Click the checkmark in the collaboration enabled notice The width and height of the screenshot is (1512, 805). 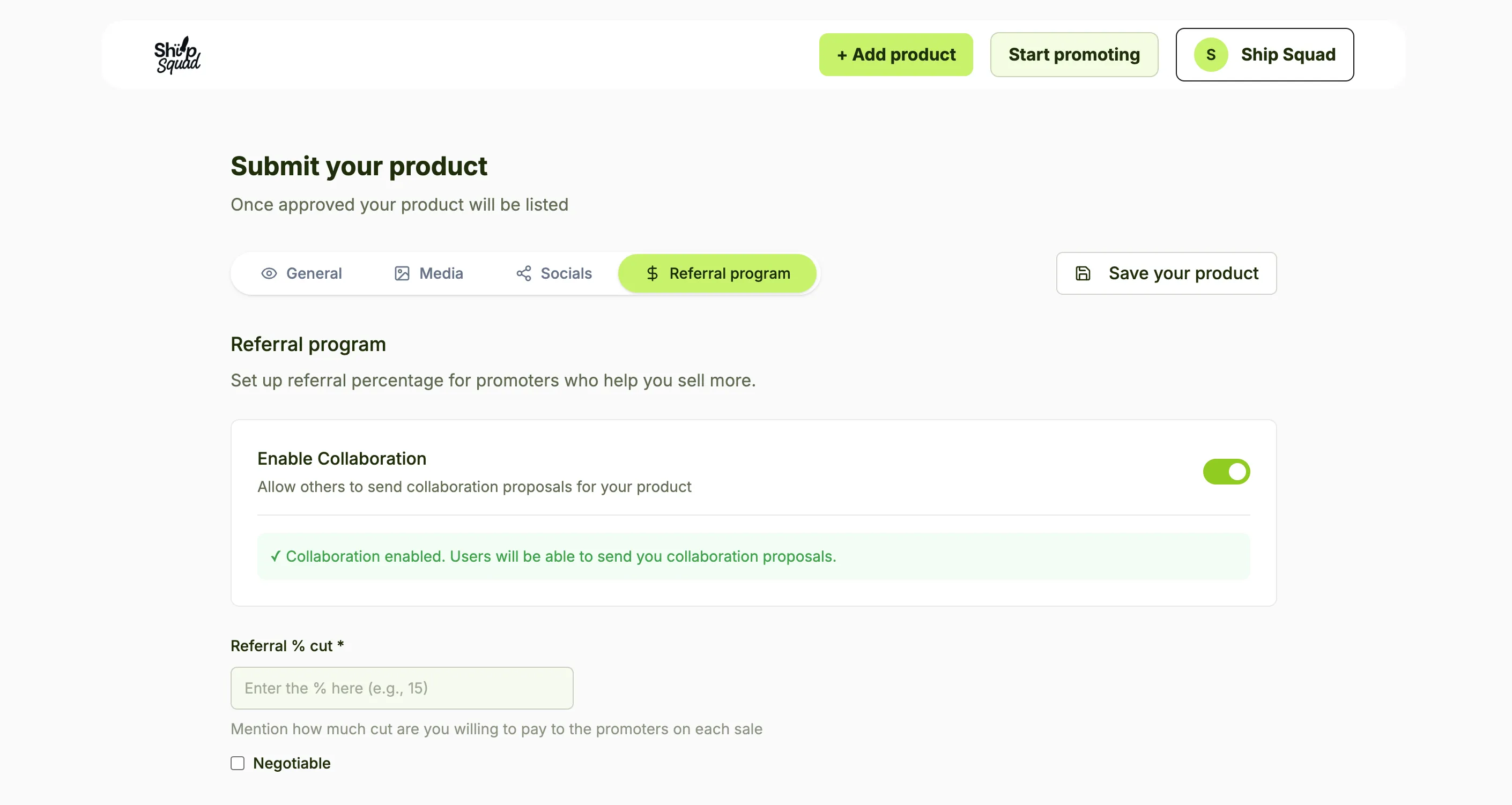pyautogui.click(x=275, y=556)
